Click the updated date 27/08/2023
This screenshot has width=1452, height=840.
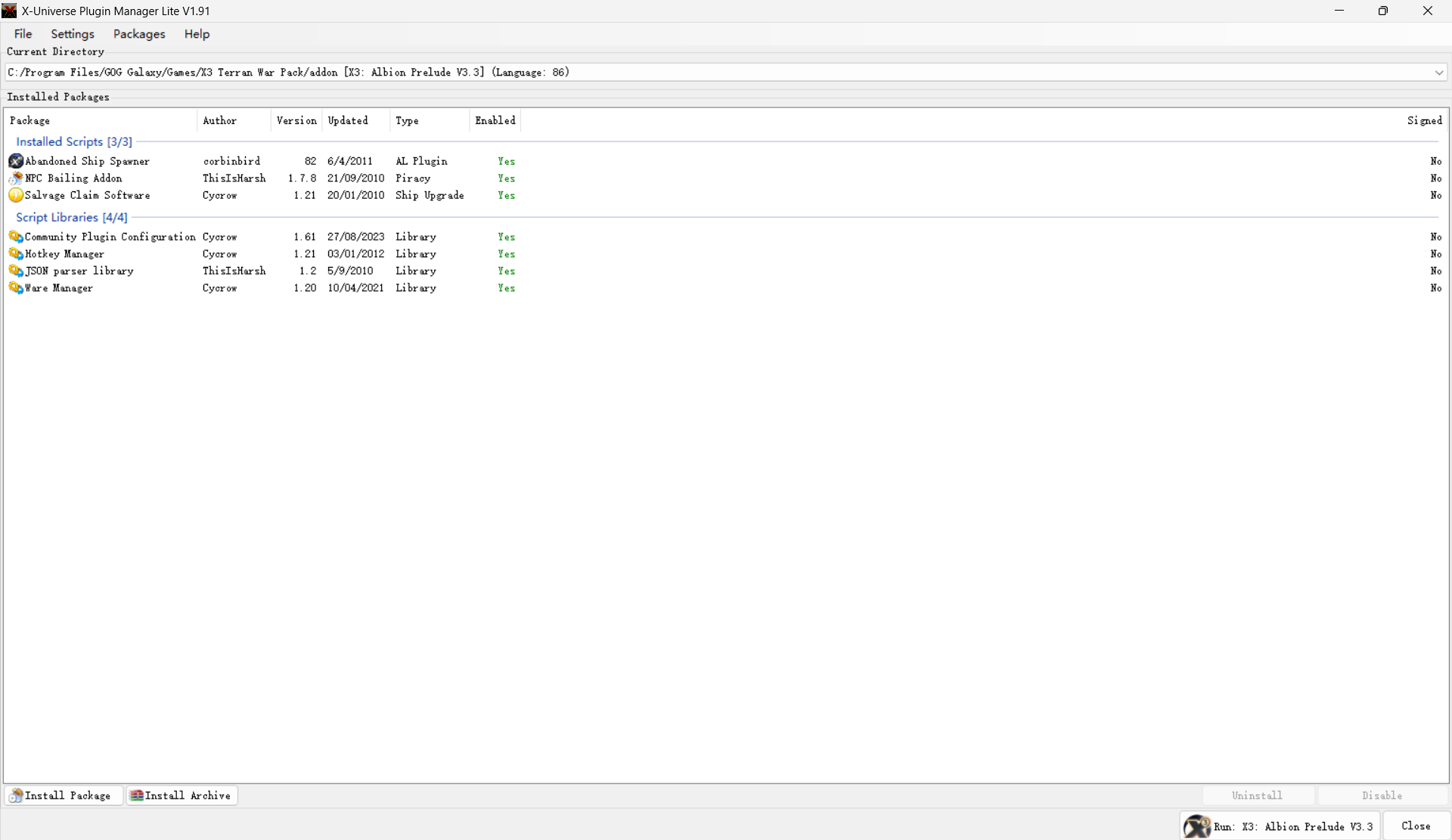[x=356, y=237]
